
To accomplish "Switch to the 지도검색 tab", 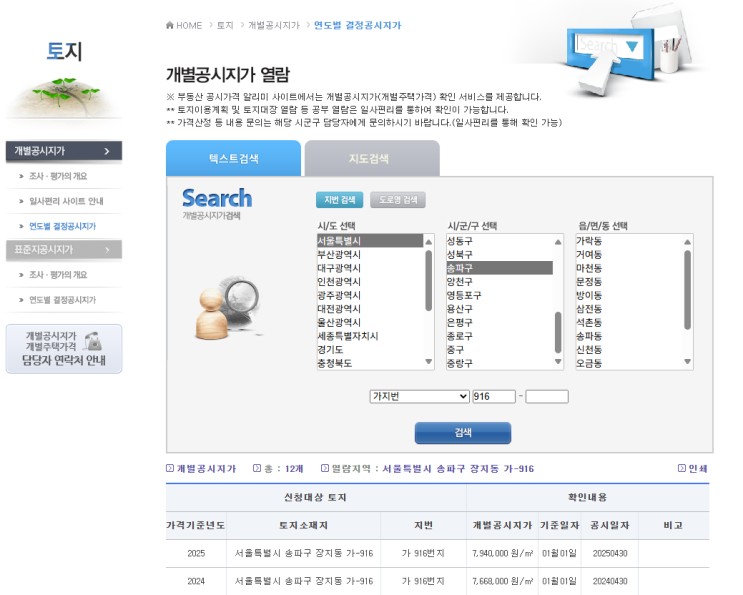I will coord(372,158).
